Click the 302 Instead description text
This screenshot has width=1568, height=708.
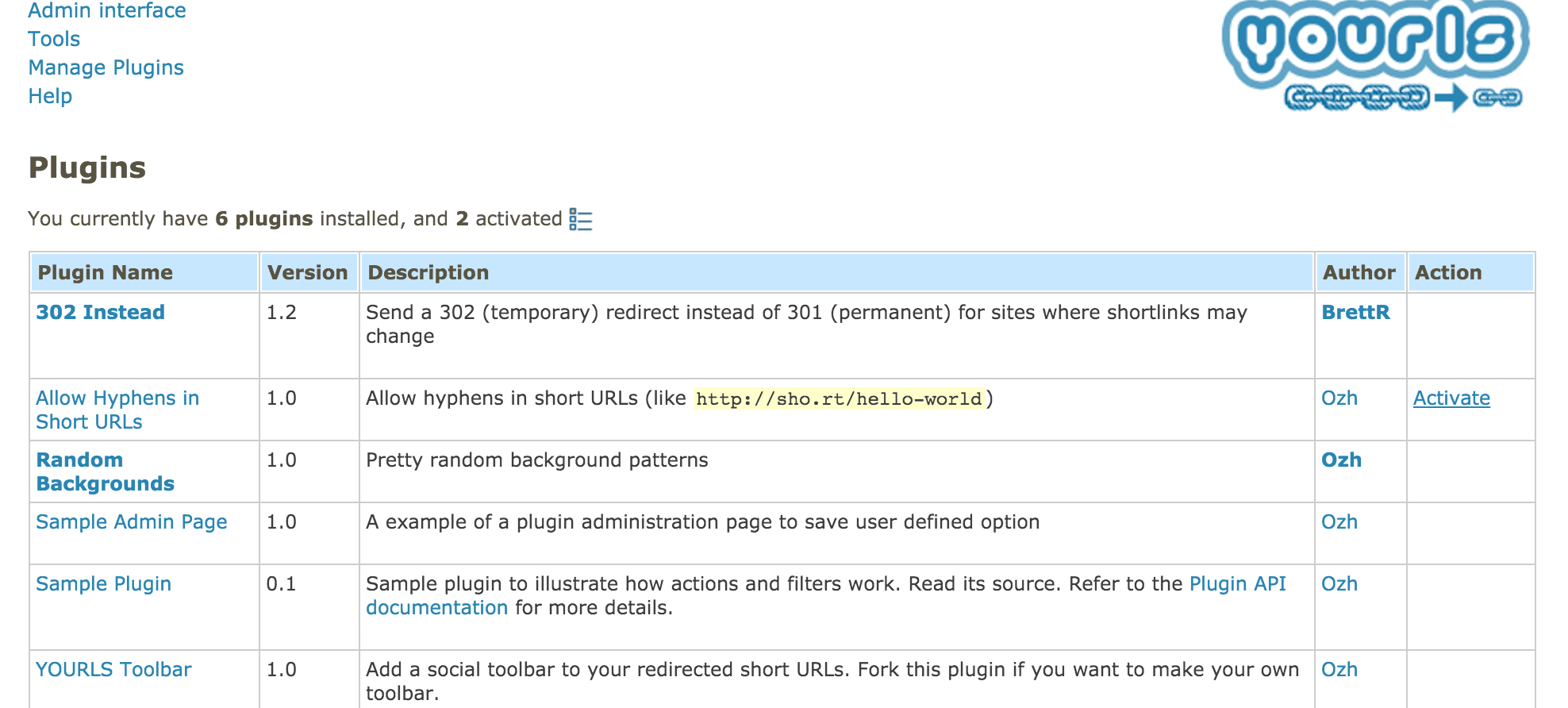[806, 324]
